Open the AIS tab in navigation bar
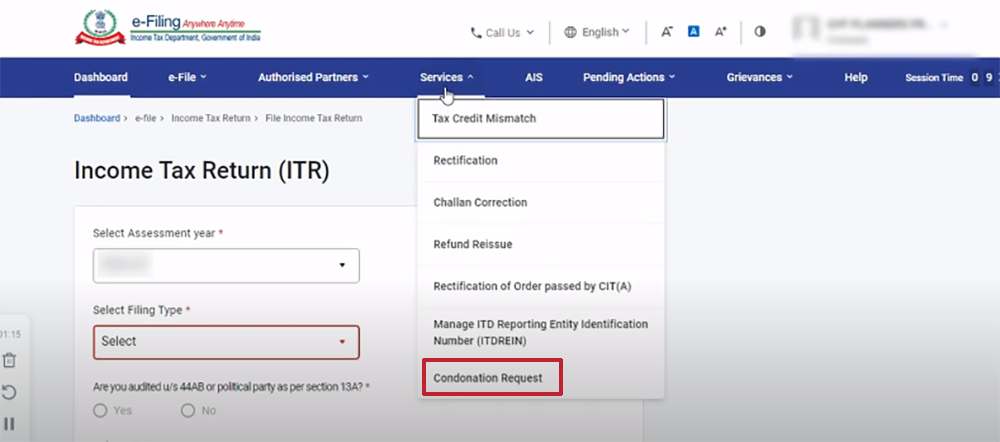This screenshot has height=442, width=1000. pos(534,77)
